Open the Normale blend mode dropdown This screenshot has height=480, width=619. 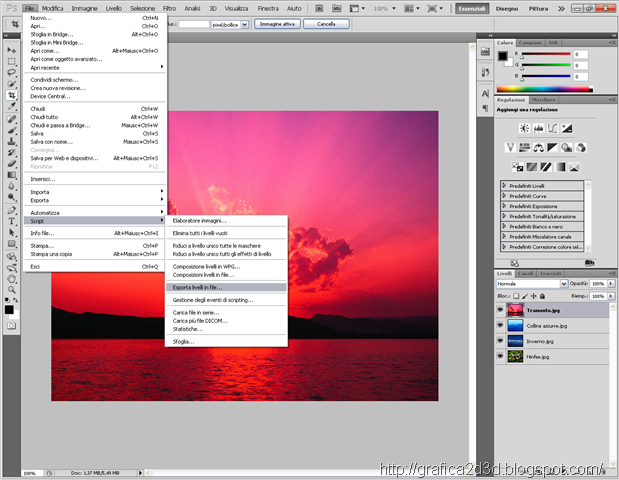tap(532, 284)
